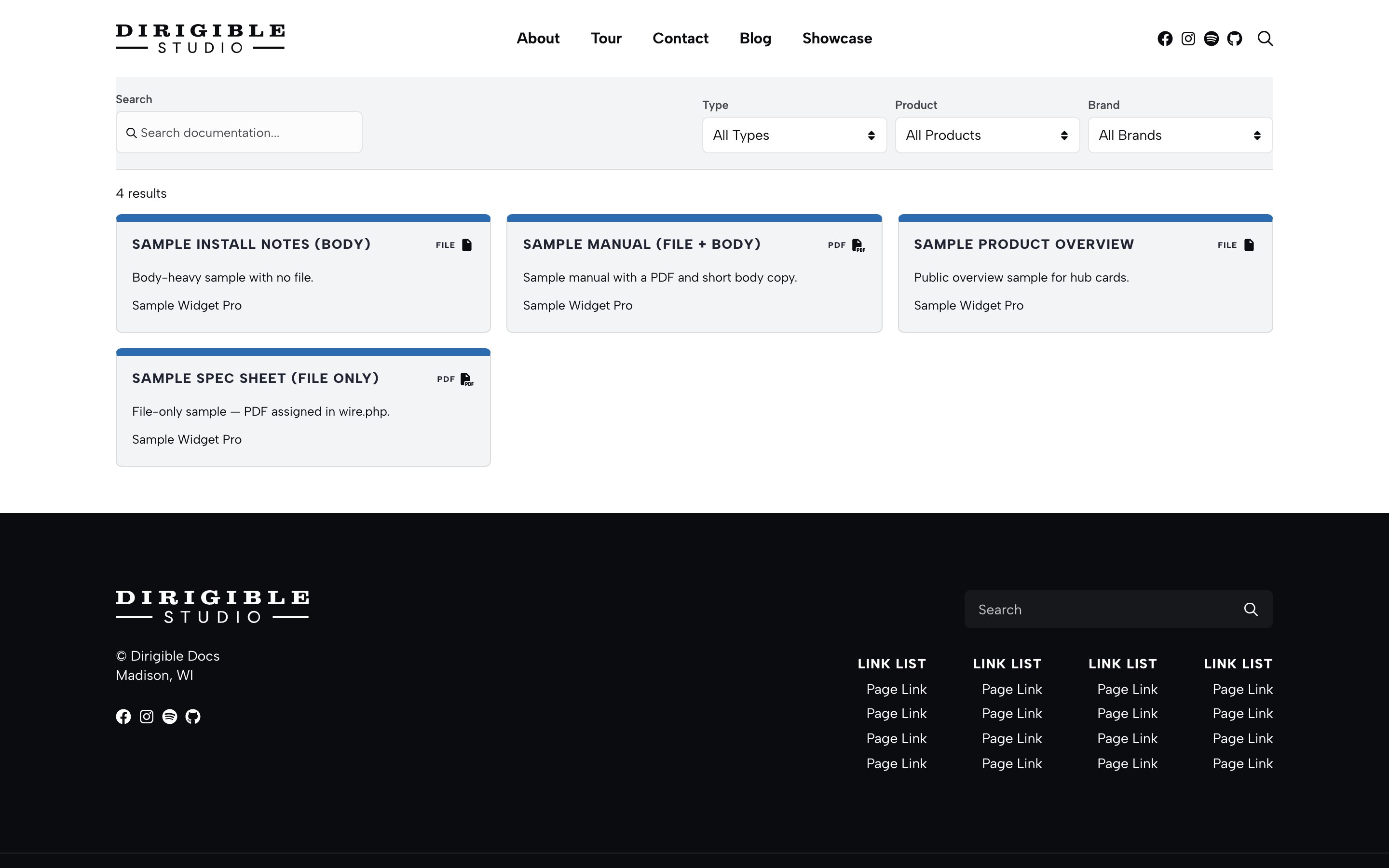Click the file icon on Sample Product Overview card

point(1249,245)
